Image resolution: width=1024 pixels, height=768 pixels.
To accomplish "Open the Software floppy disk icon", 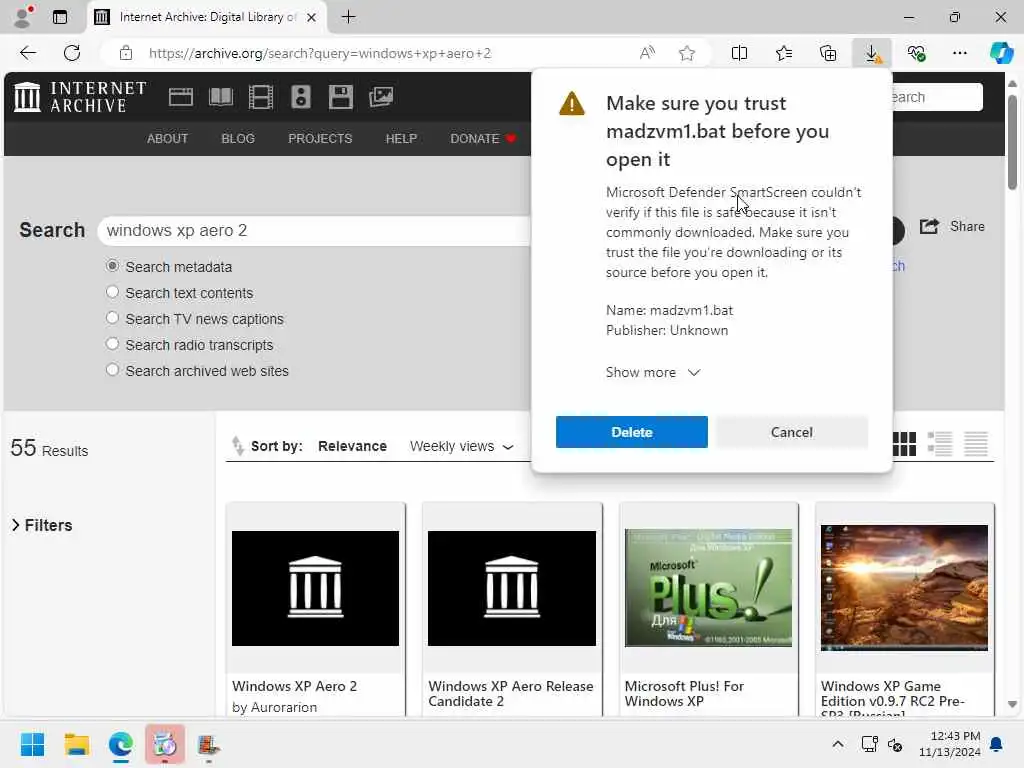I will pyautogui.click(x=340, y=97).
